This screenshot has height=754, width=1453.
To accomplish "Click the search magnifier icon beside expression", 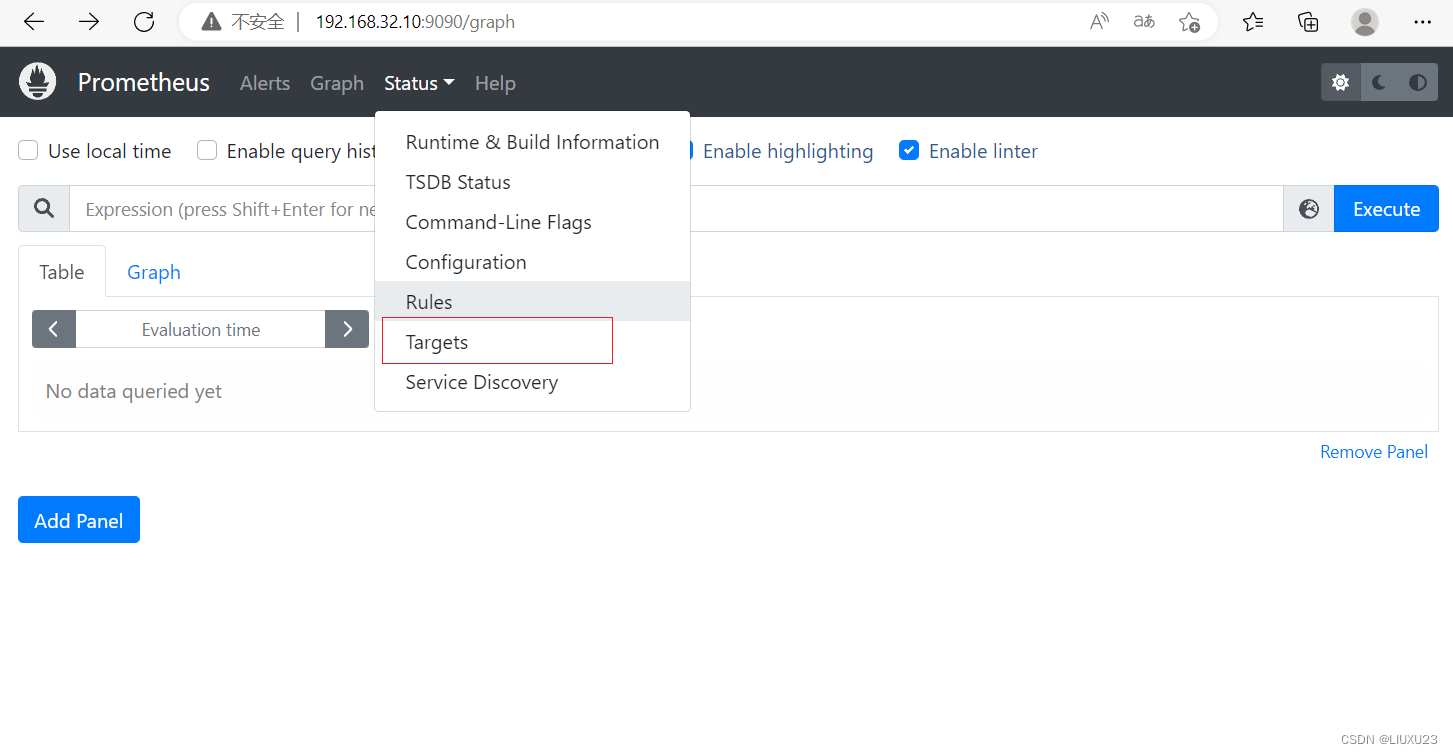I will pos(44,208).
